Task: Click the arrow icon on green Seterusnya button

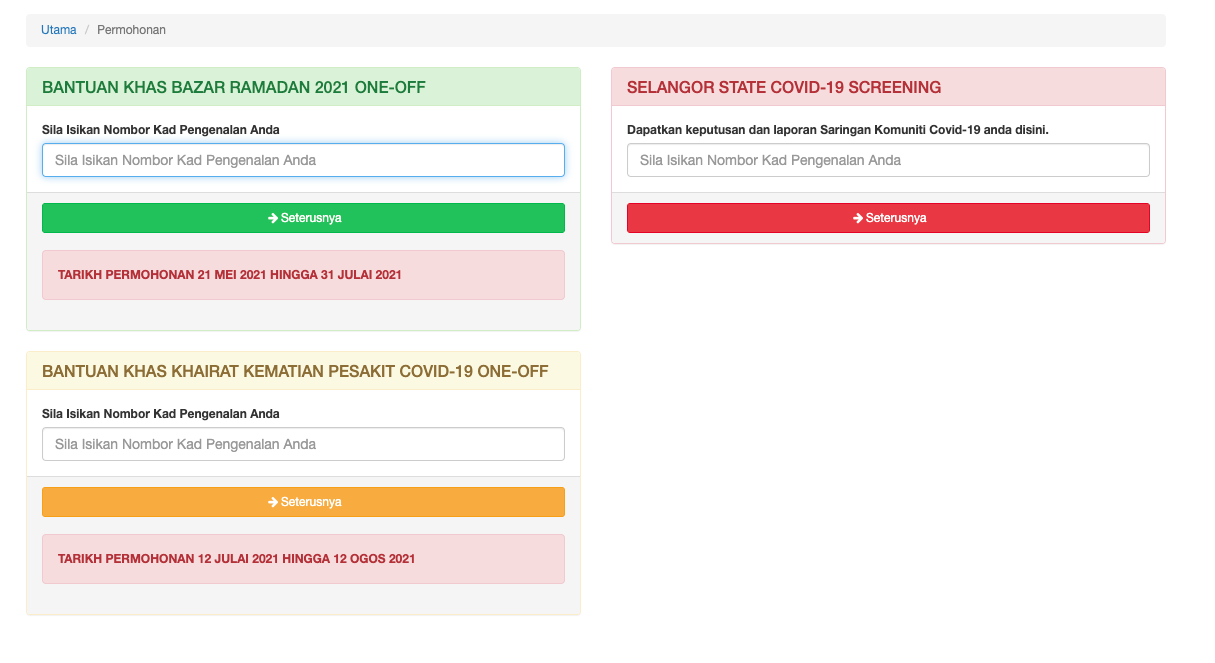Action: (272, 218)
